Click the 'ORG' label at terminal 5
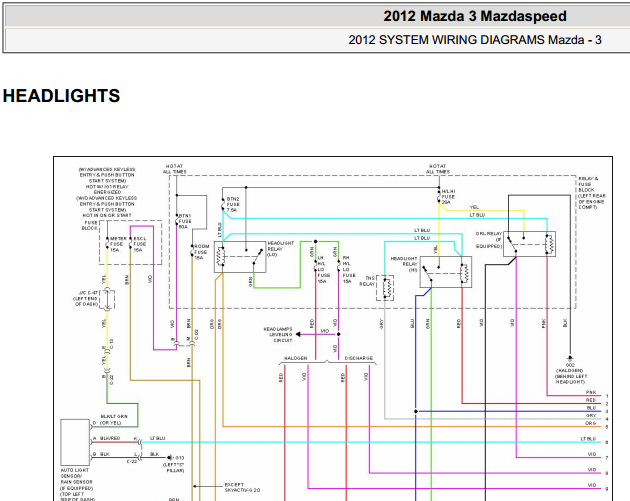The image size is (630, 501). pyautogui.click(x=591, y=423)
